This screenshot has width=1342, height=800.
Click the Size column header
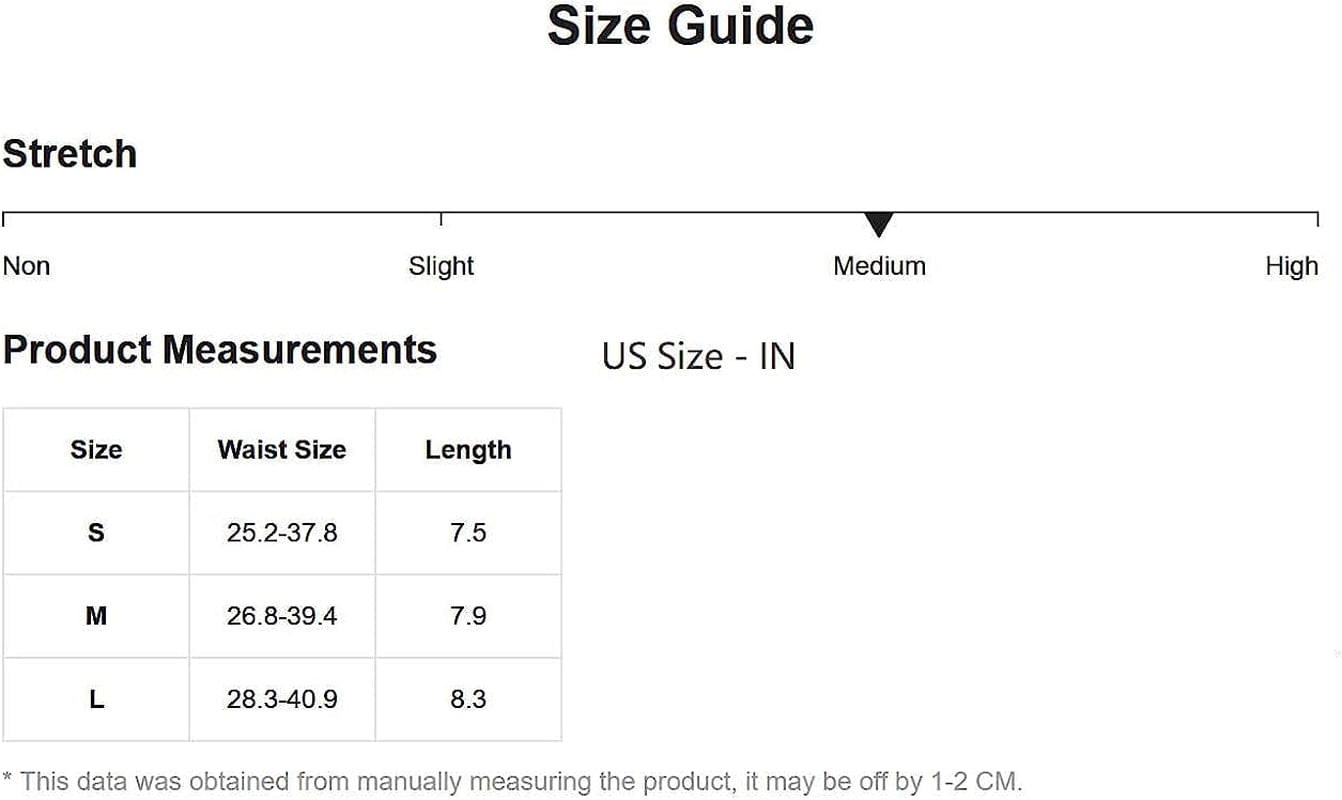point(96,450)
